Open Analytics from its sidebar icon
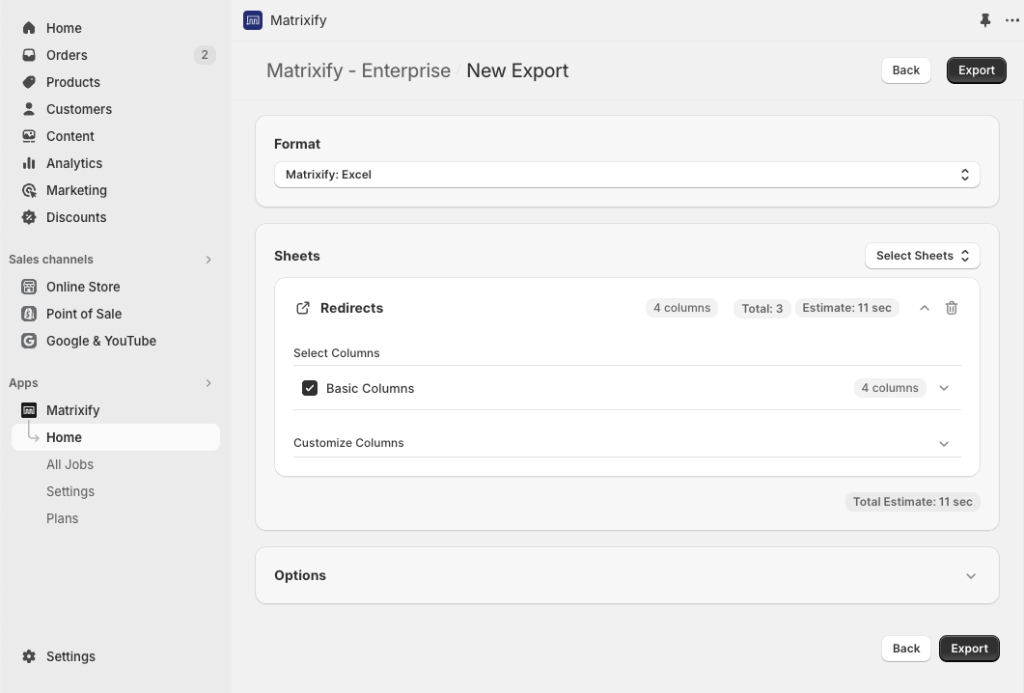Image resolution: width=1024 pixels, height=693 pixels. tap(28, 162)
